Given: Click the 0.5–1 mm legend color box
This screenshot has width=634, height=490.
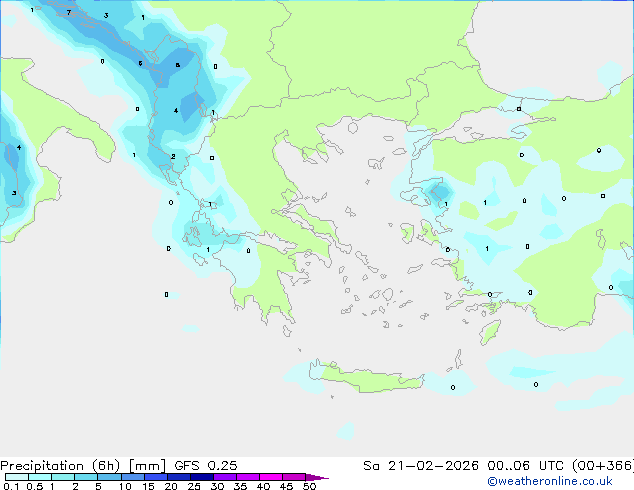Looking at the screenshot, I should tap(40, 477).
